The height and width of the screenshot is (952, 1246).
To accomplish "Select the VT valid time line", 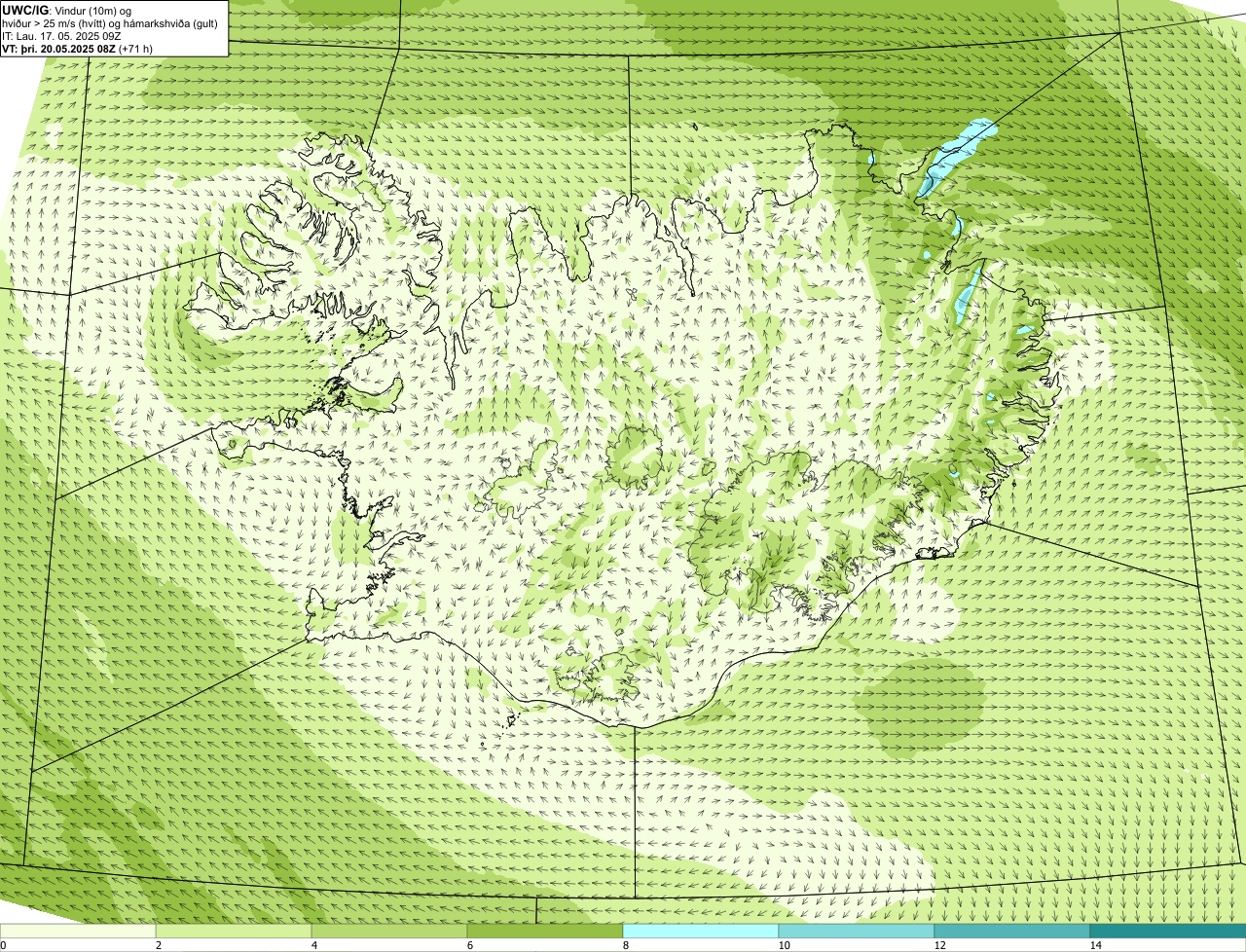I will point(77,48).
